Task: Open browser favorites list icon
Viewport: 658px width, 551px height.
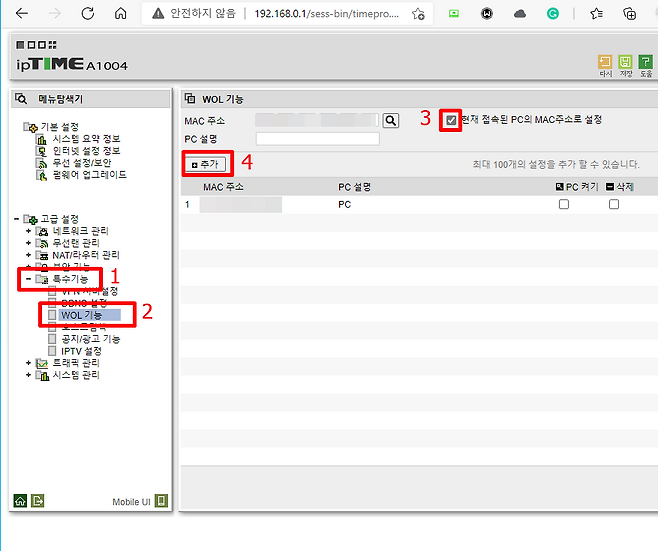Action: point(596,14)
